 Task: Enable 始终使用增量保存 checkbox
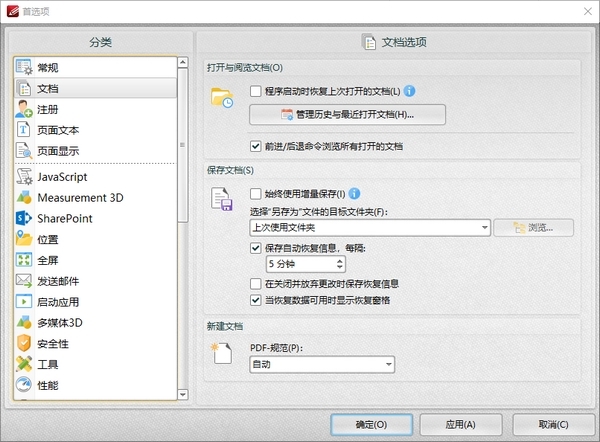coord(255,194)
